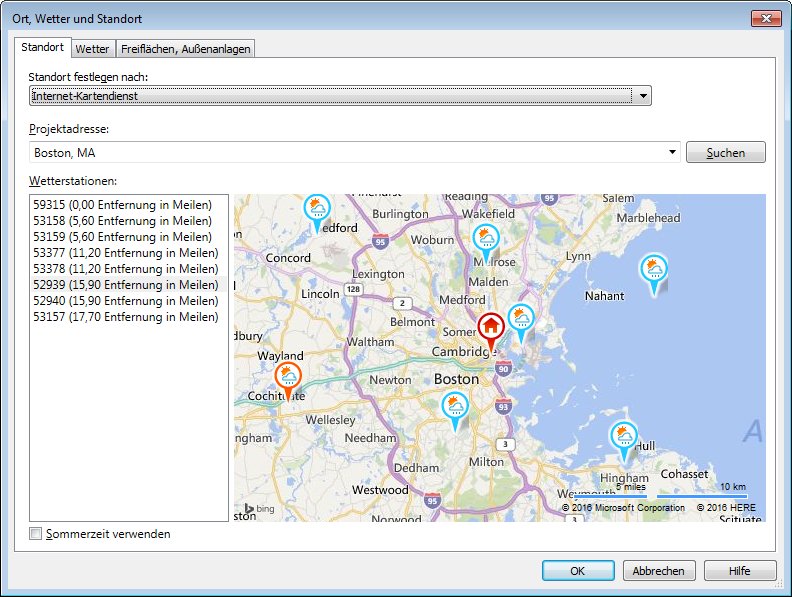
Task: Click the Newton label on the map
Action: click(390, 379)
